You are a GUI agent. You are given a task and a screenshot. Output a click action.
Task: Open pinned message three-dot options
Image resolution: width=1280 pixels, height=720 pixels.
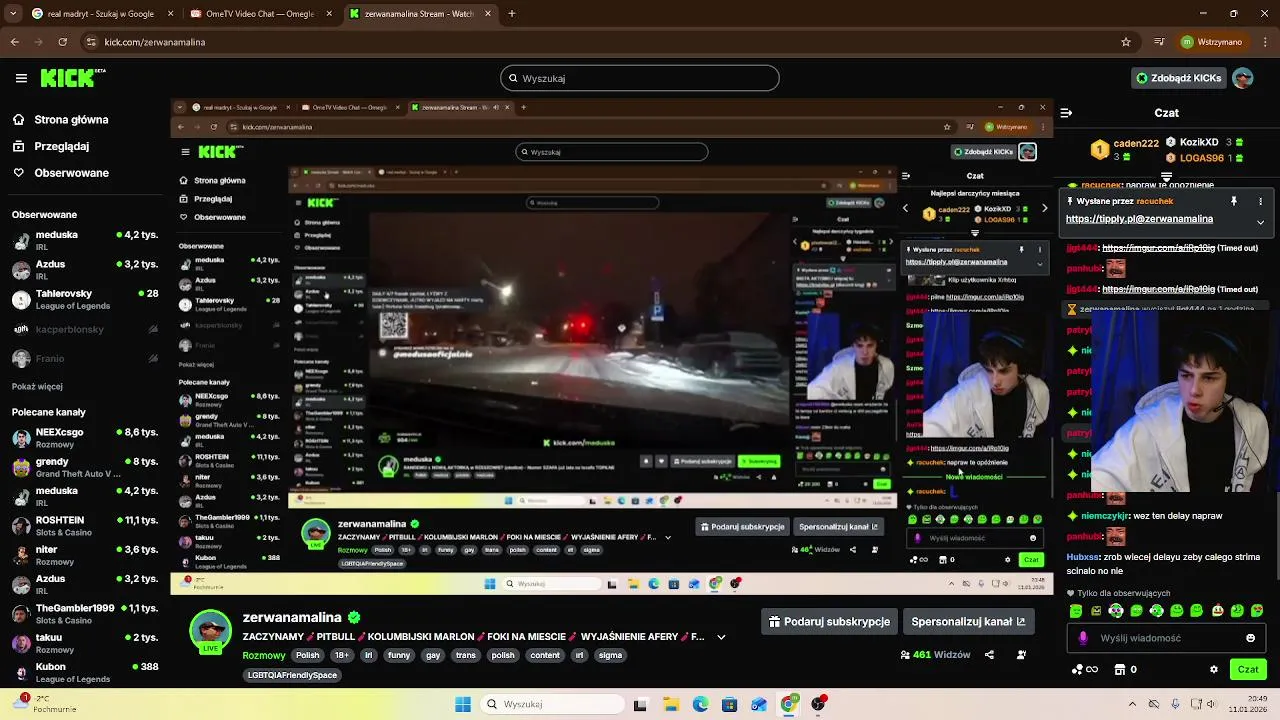(x=1260, y=201)
